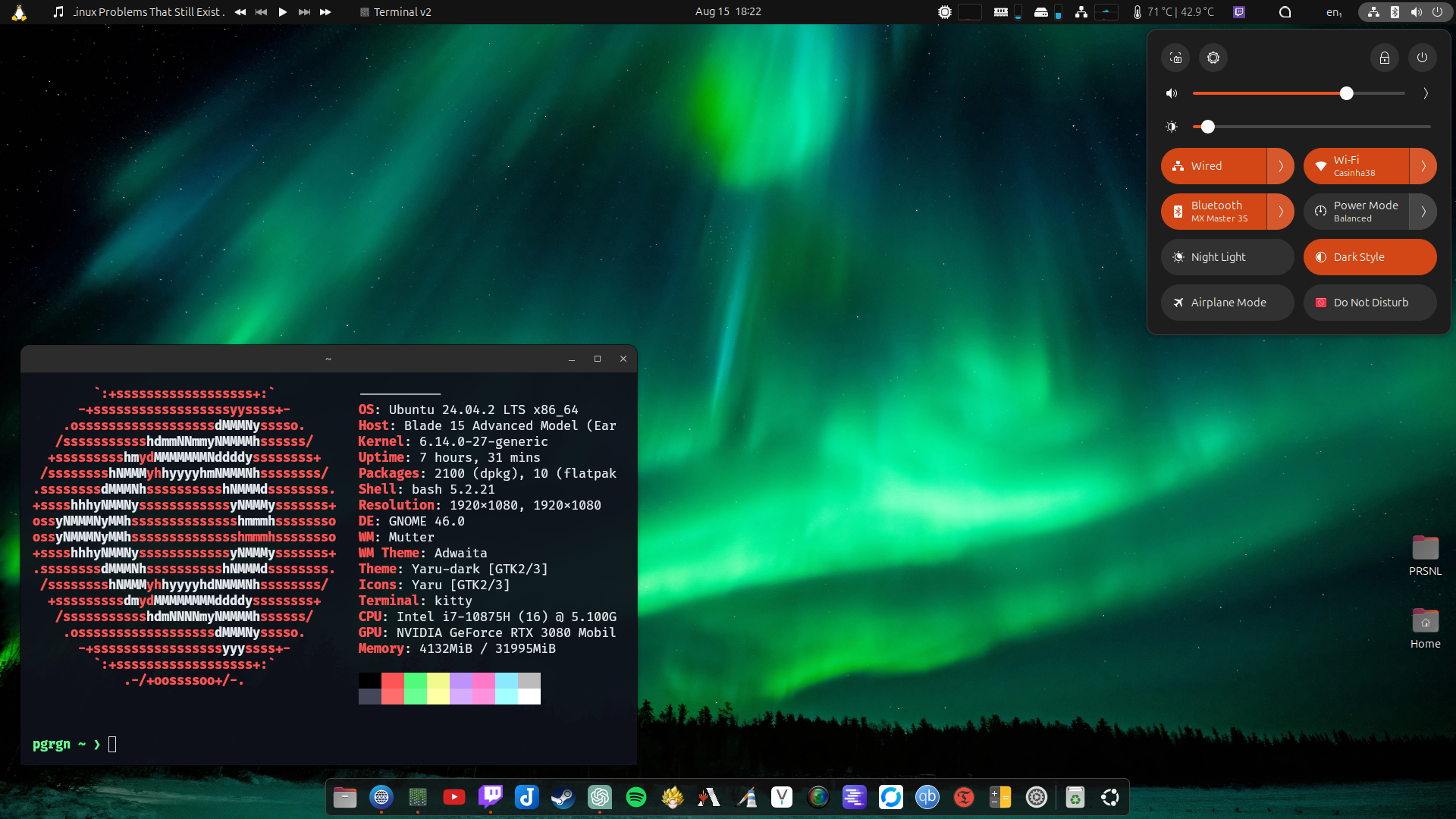The width and height of the screenshot is (1456, 819).
Task: Launch Spotify from the dock
Action: (x=636, y=797)
